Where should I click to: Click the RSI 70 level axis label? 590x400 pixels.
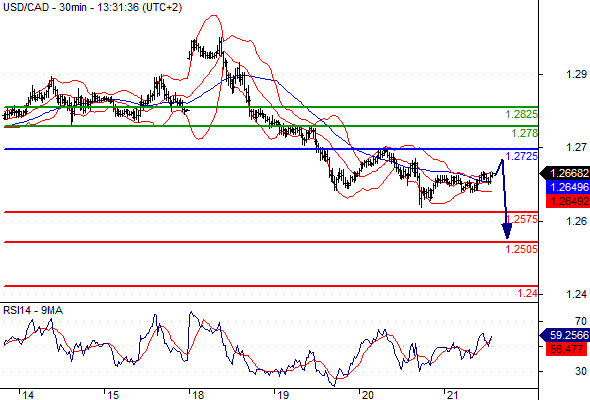pyautogui.click(x=581, y=321)
